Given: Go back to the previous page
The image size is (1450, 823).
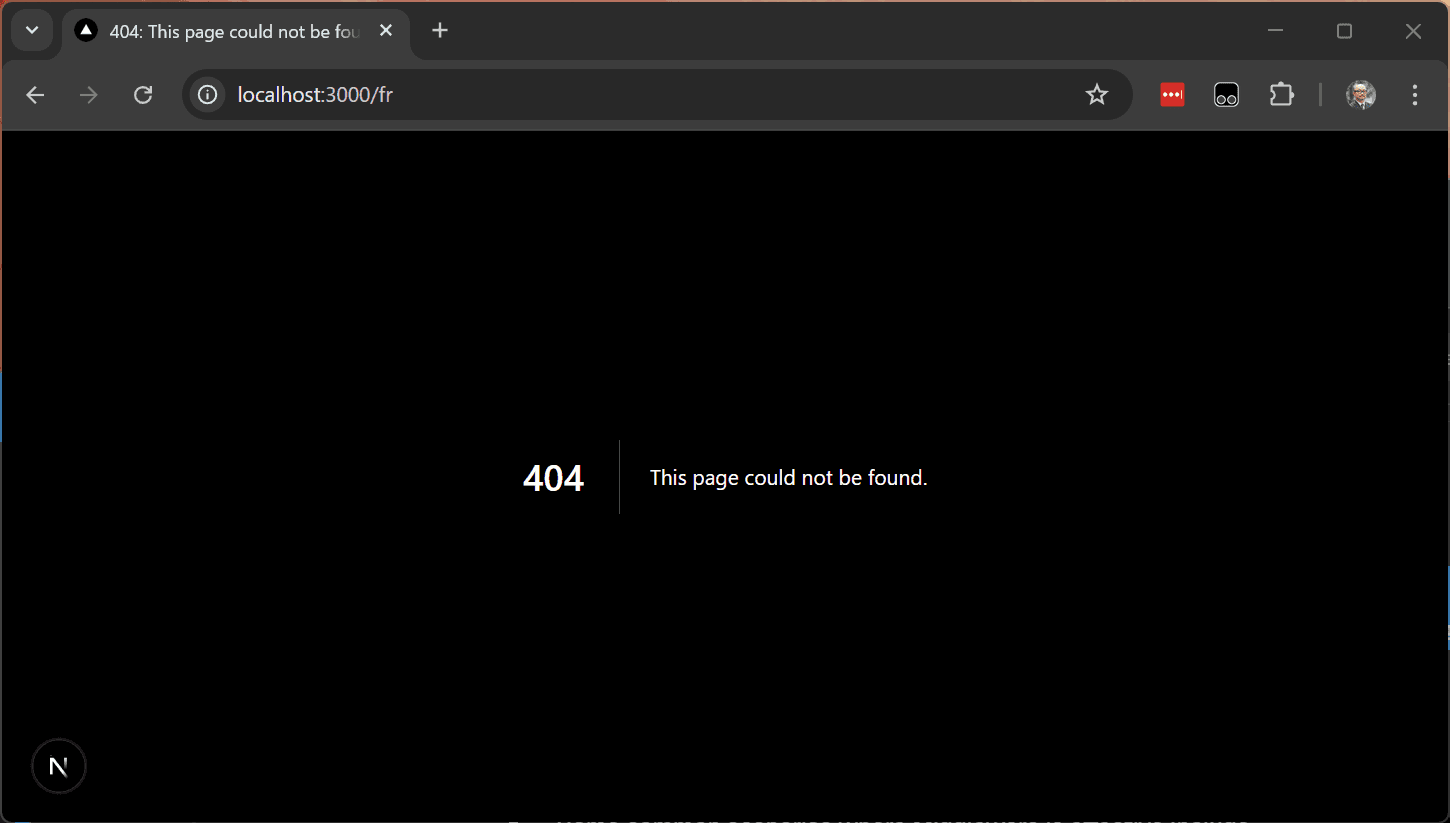Looking at the screenshot, I should (35, 95).
